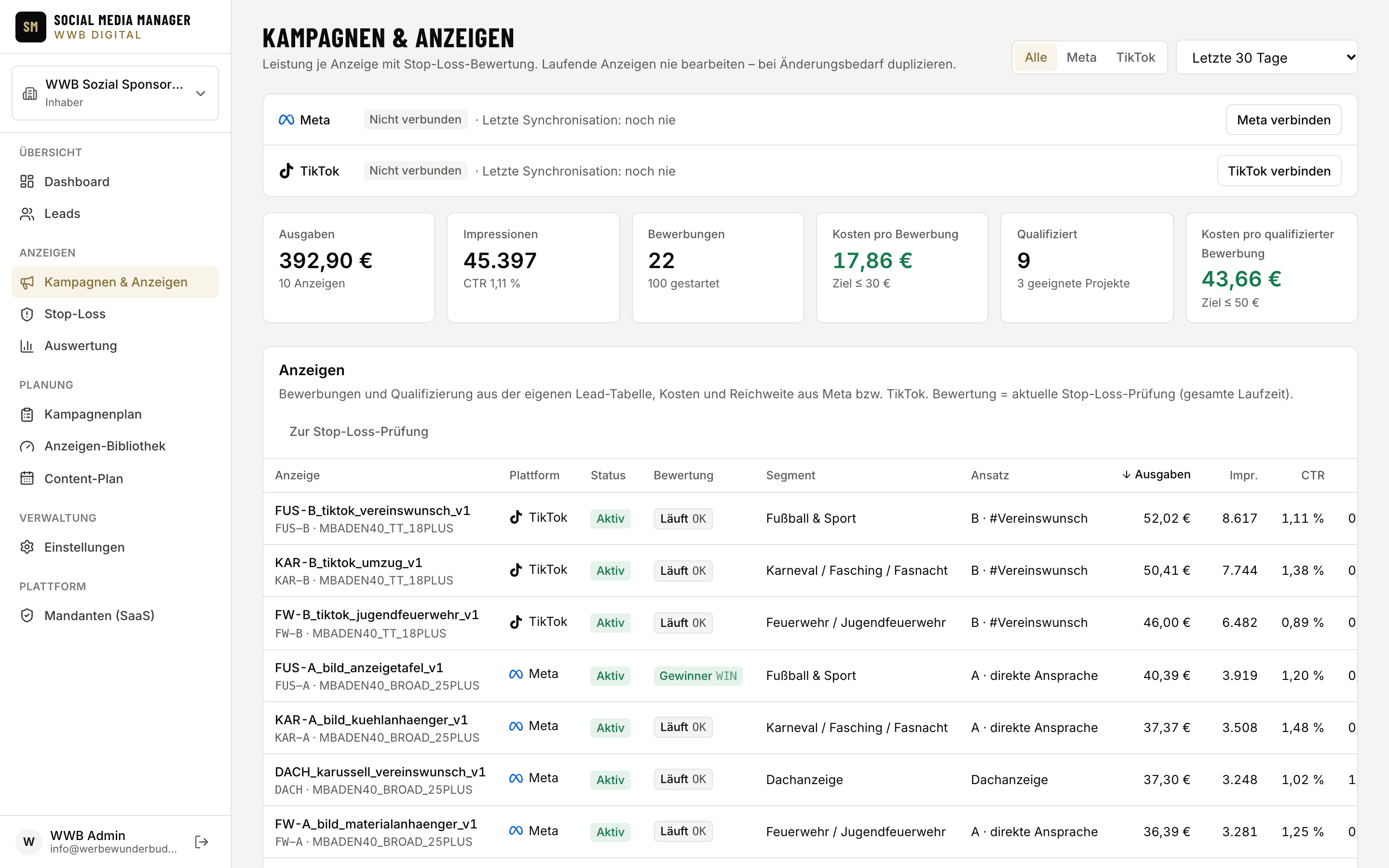Click the Meta logo in the connection row
Viewport: 1389px width, 868px height.
[286, 120]
